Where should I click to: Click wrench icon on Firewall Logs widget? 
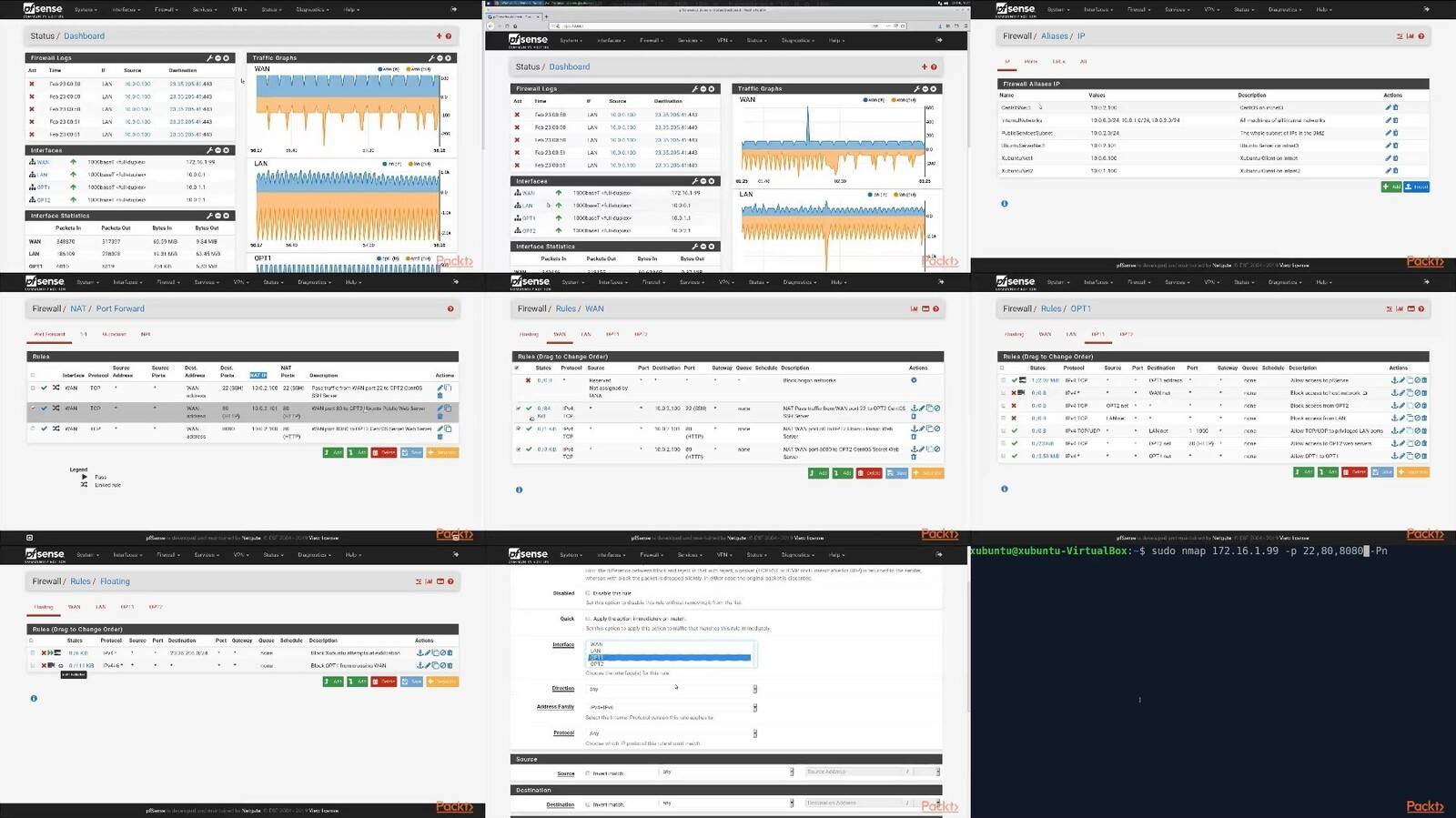point(209,58)
